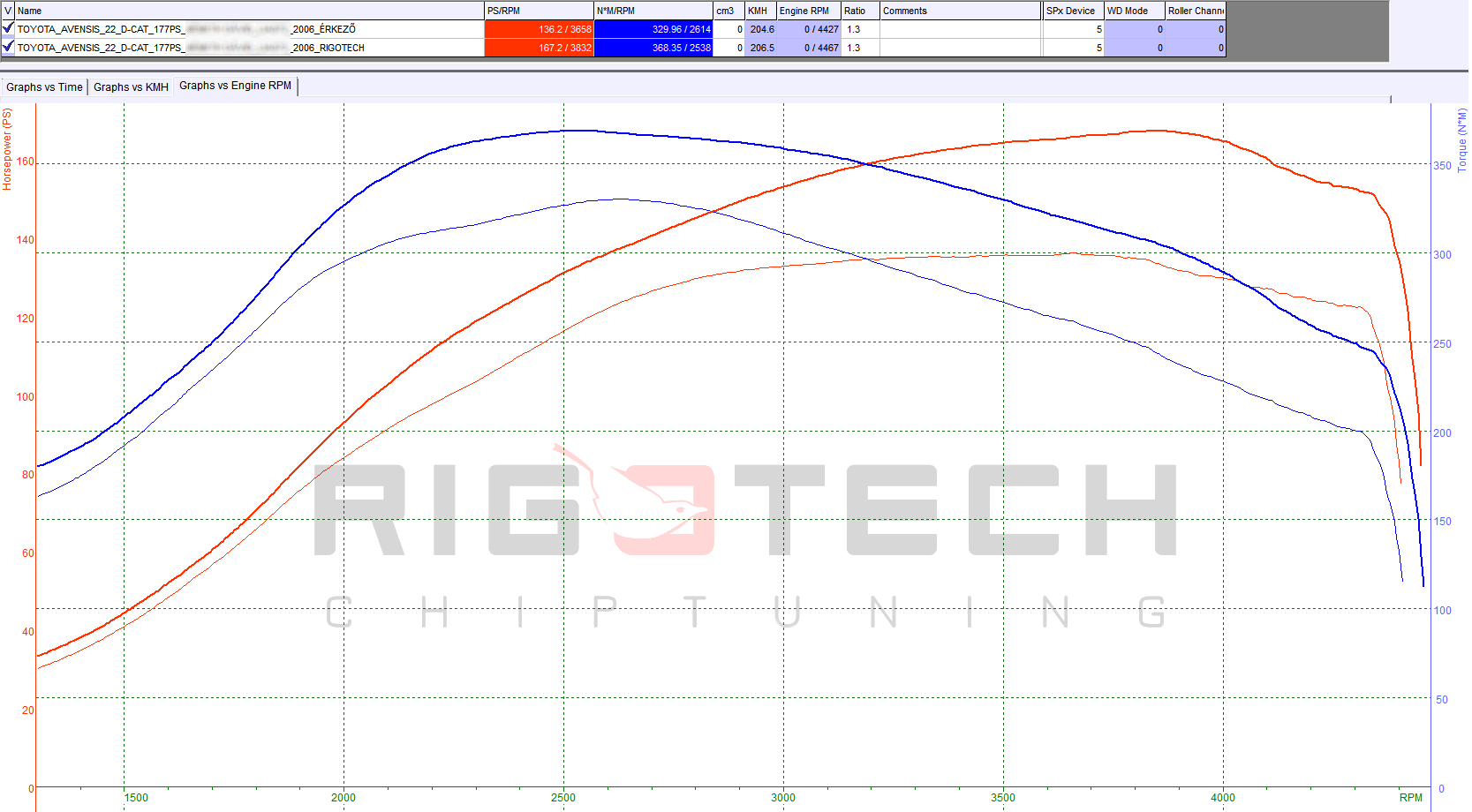Click the SPx Device column header
This screenshot has width=1472, height=812.
(1073, 11)
